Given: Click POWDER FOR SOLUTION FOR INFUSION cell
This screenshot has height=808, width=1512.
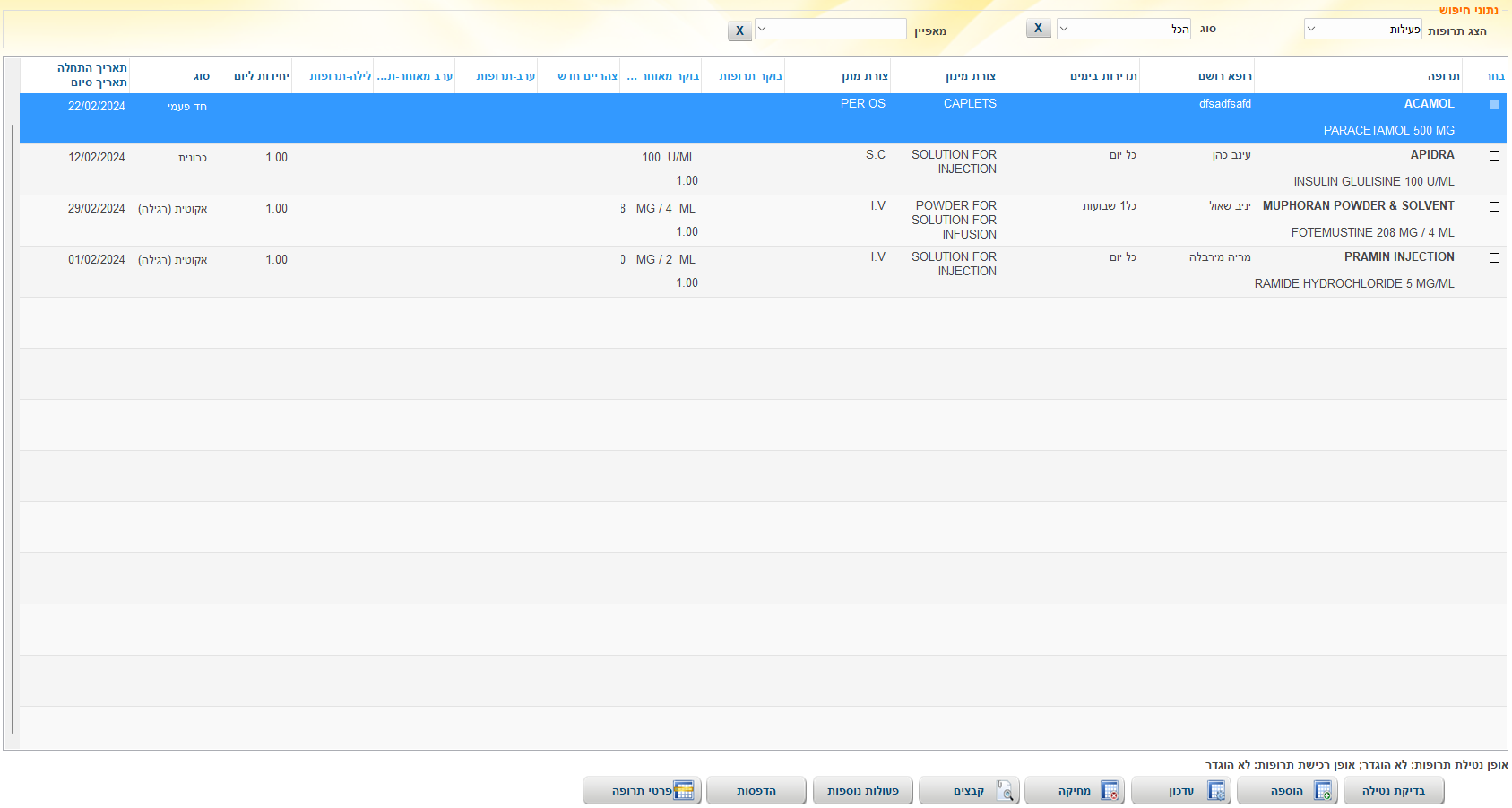Looking at the screenshot, I should point(955,221).
